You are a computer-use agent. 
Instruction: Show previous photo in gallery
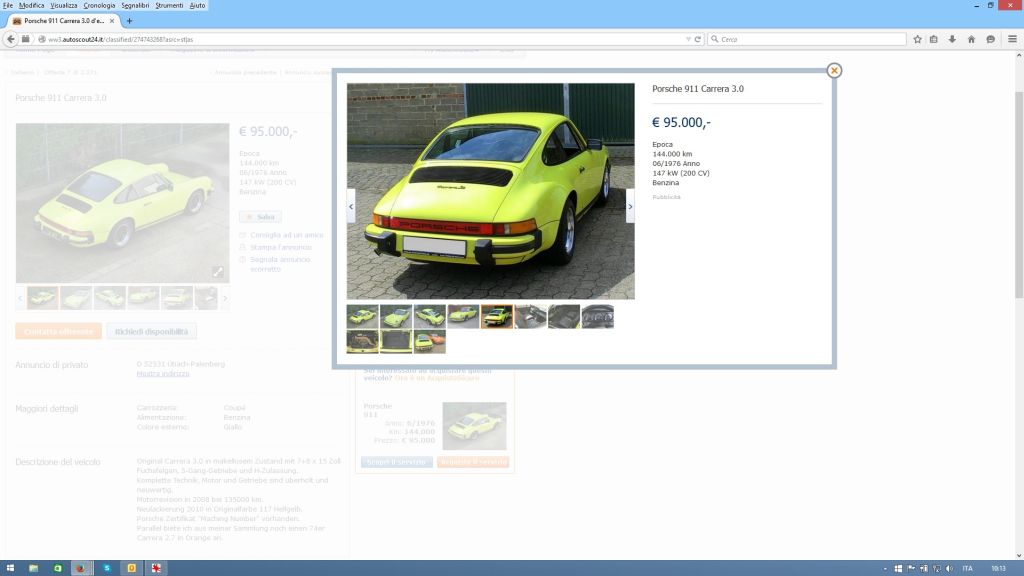point(351,206)
